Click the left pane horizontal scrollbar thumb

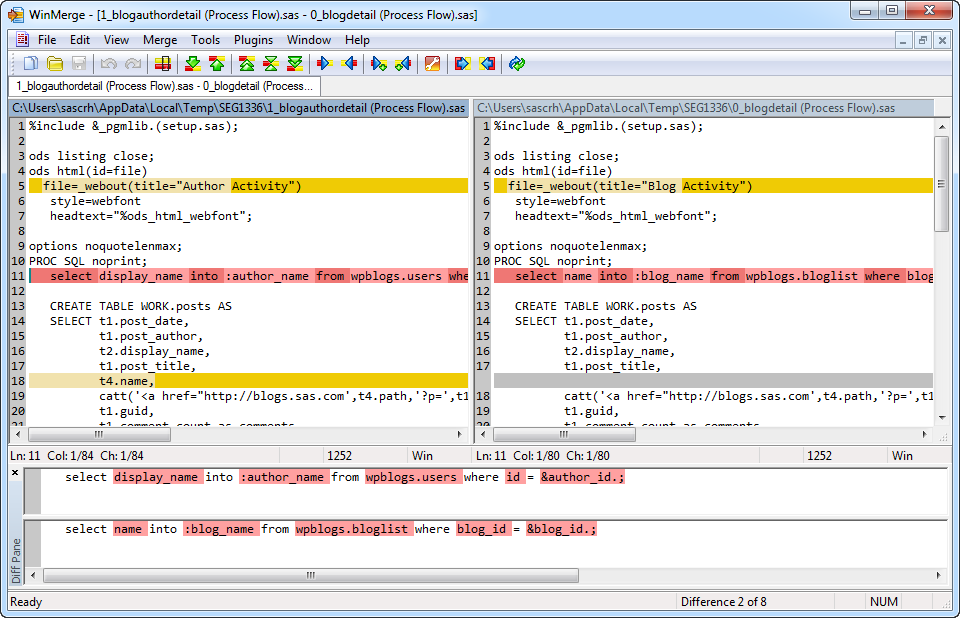click(x=98, y=435)
